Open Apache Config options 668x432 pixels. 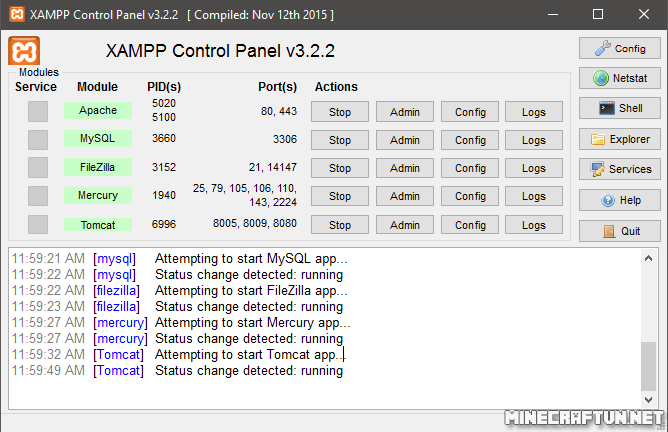point(470,112)
